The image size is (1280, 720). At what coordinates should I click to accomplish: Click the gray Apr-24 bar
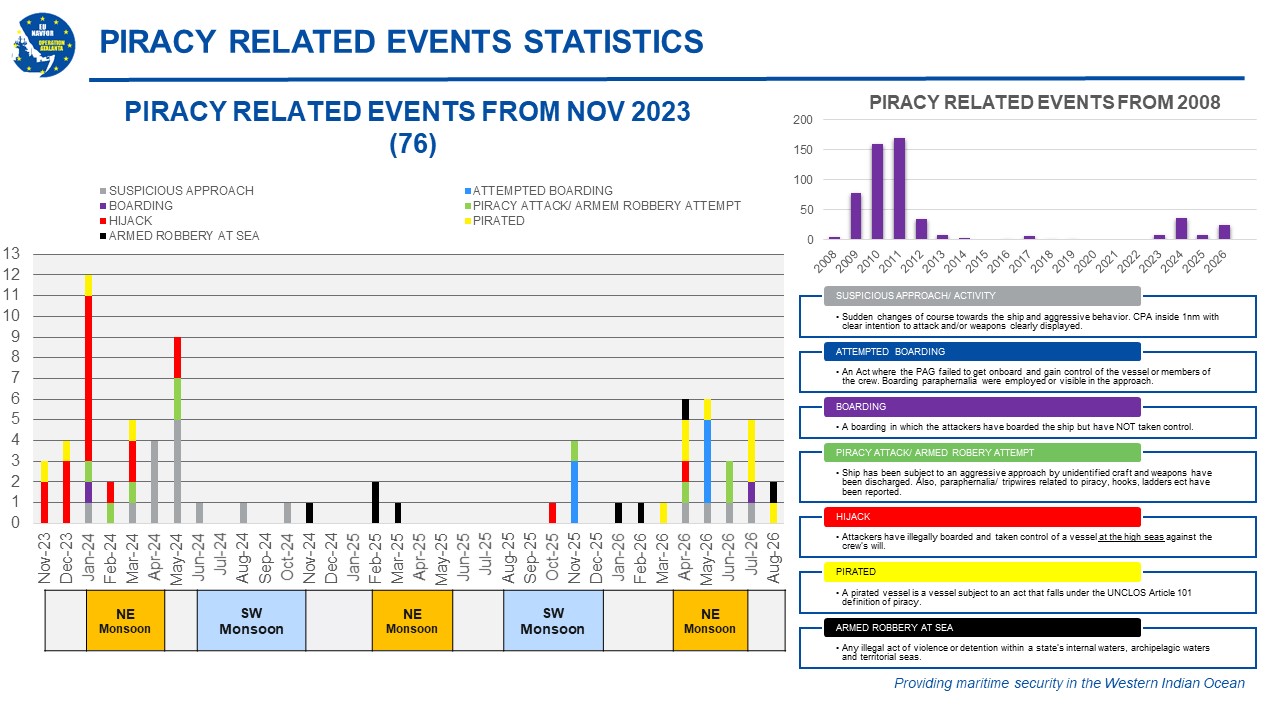click(155, 481)
